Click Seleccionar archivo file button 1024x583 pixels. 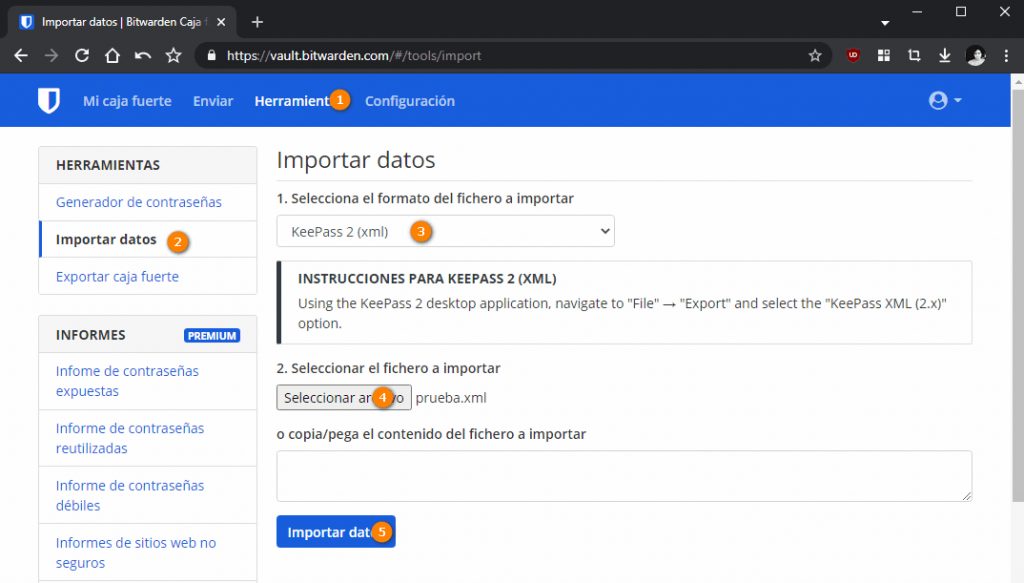[344, 398]
